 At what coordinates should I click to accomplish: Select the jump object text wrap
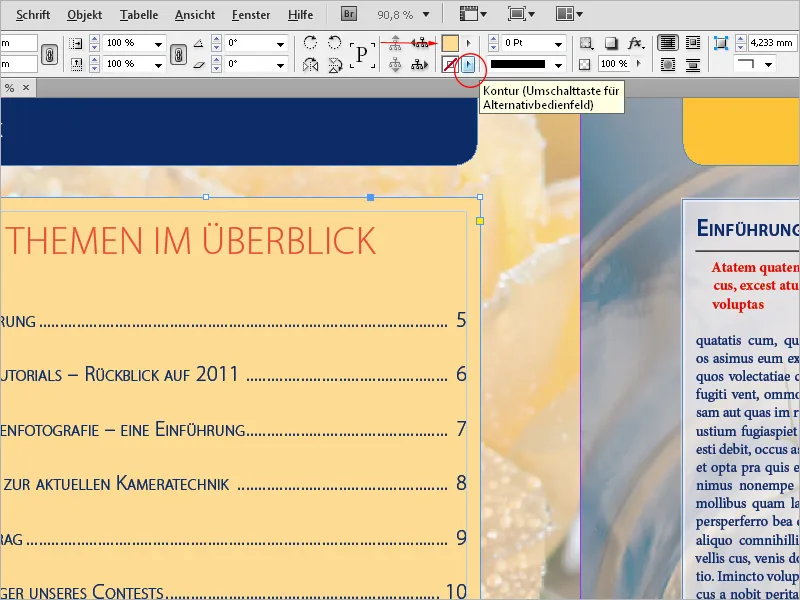(x=693, y=65)
